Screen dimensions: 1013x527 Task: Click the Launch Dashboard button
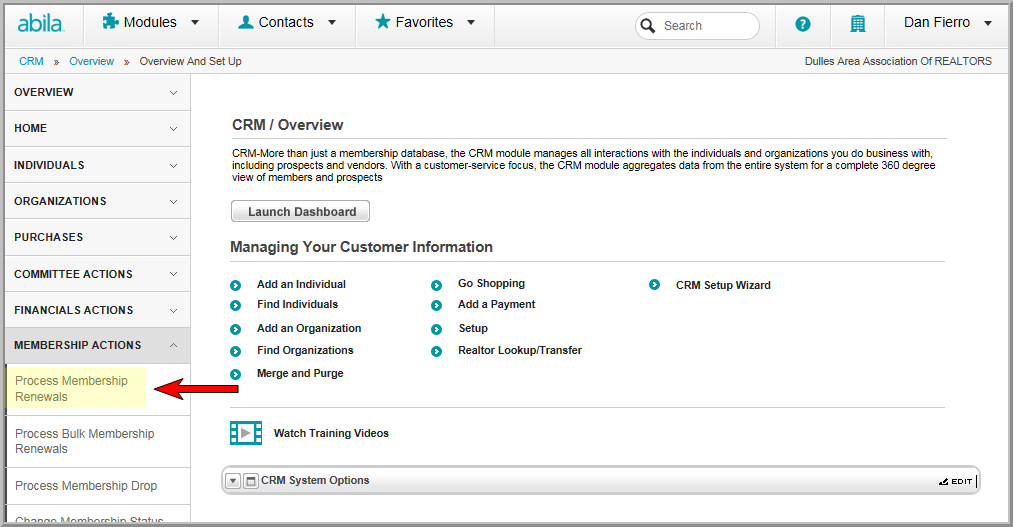click(300, 211)
